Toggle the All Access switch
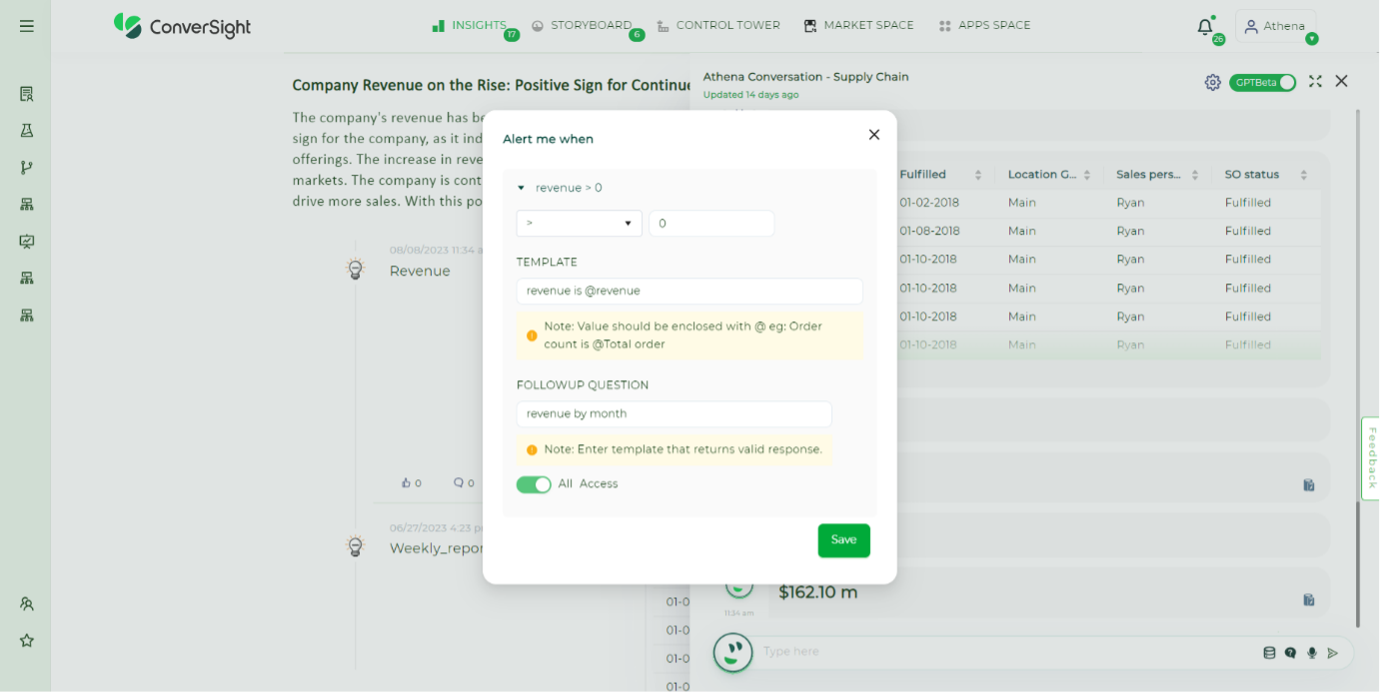Image resolution: width=1384 pixels, height=696 pixels. tap(533, 484)
